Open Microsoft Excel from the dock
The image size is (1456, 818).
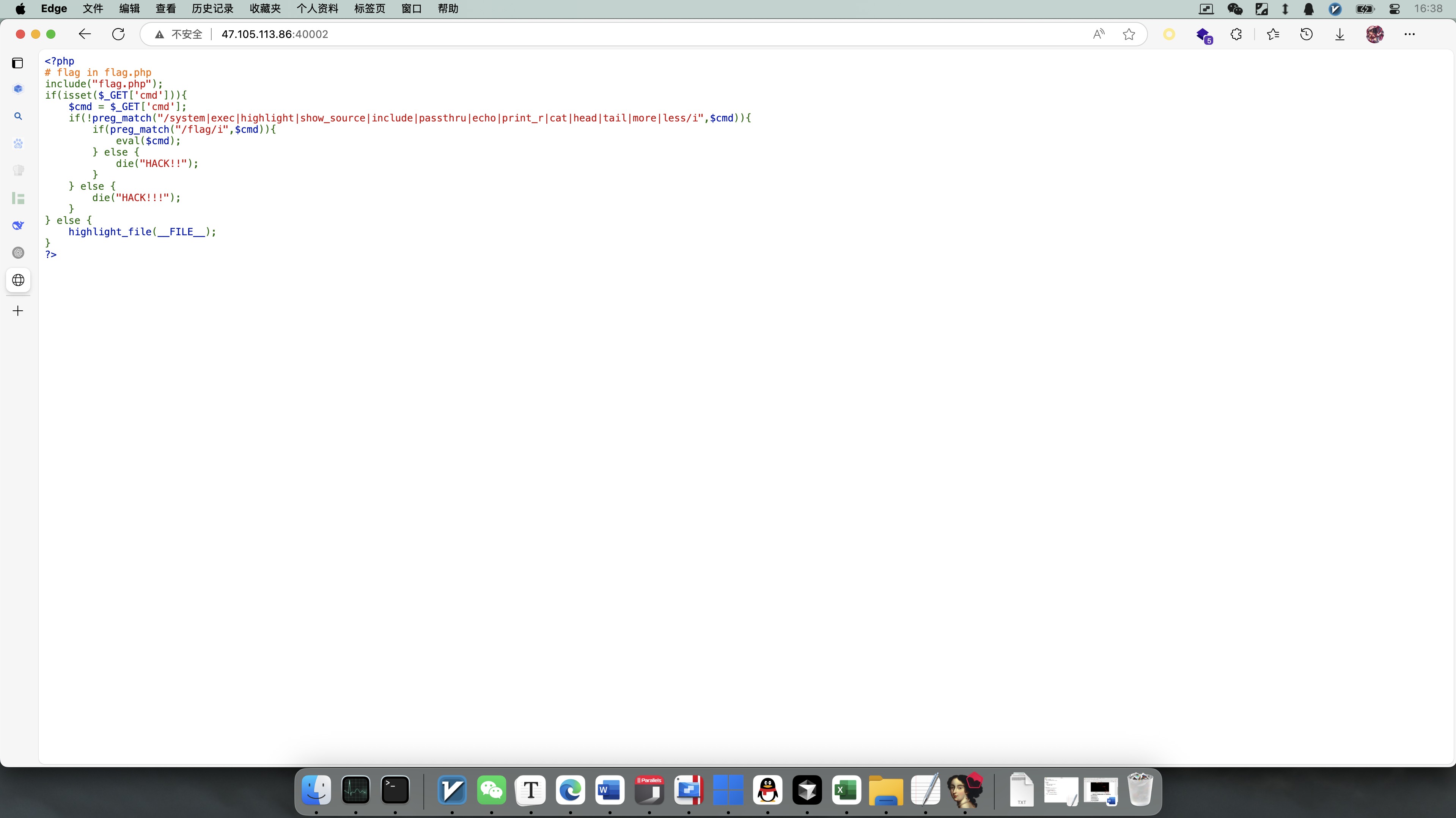click(x=846, y=790)
